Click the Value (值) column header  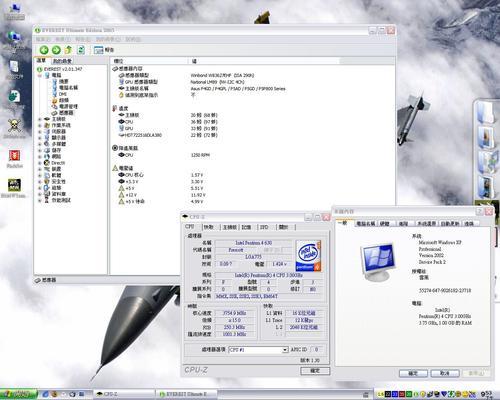263,61
